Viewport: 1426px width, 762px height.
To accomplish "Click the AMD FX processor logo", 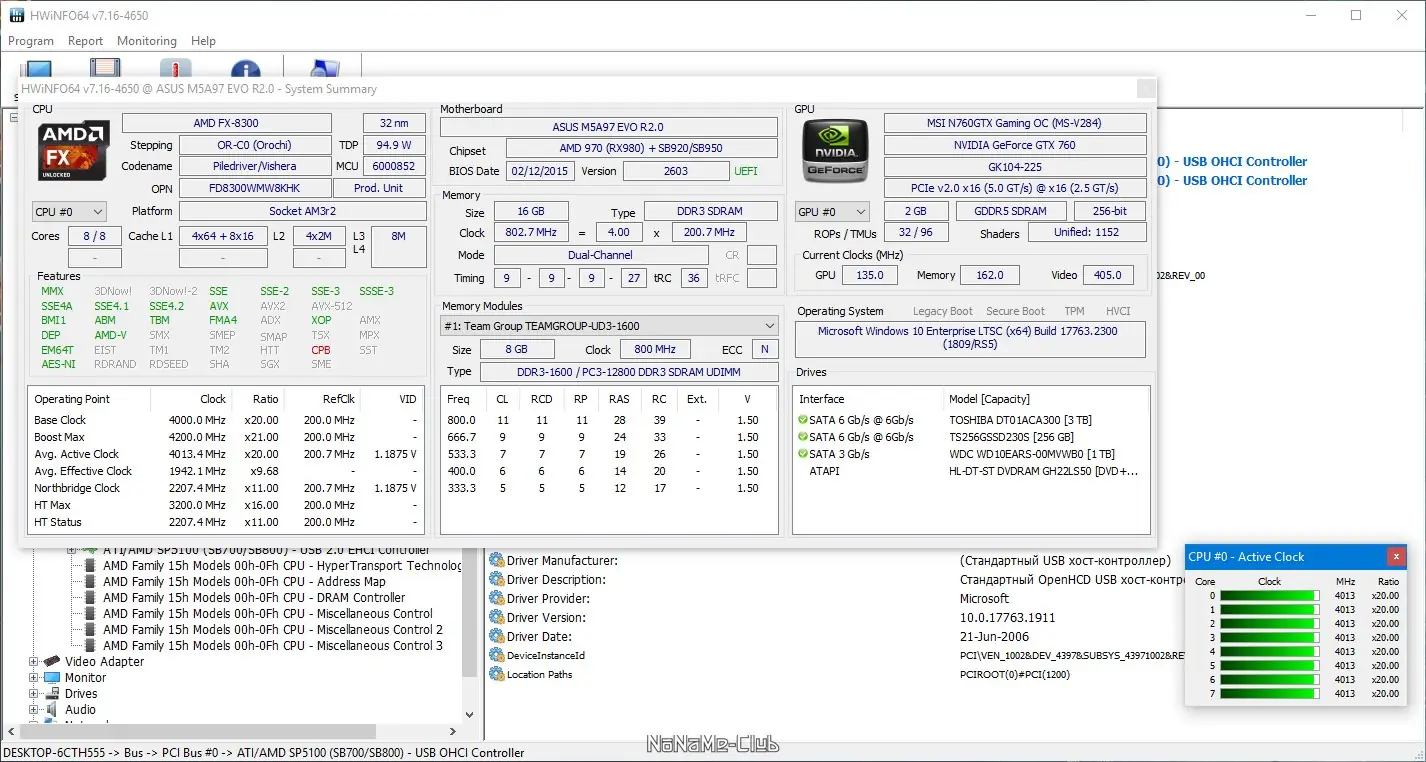I will 73,150.
